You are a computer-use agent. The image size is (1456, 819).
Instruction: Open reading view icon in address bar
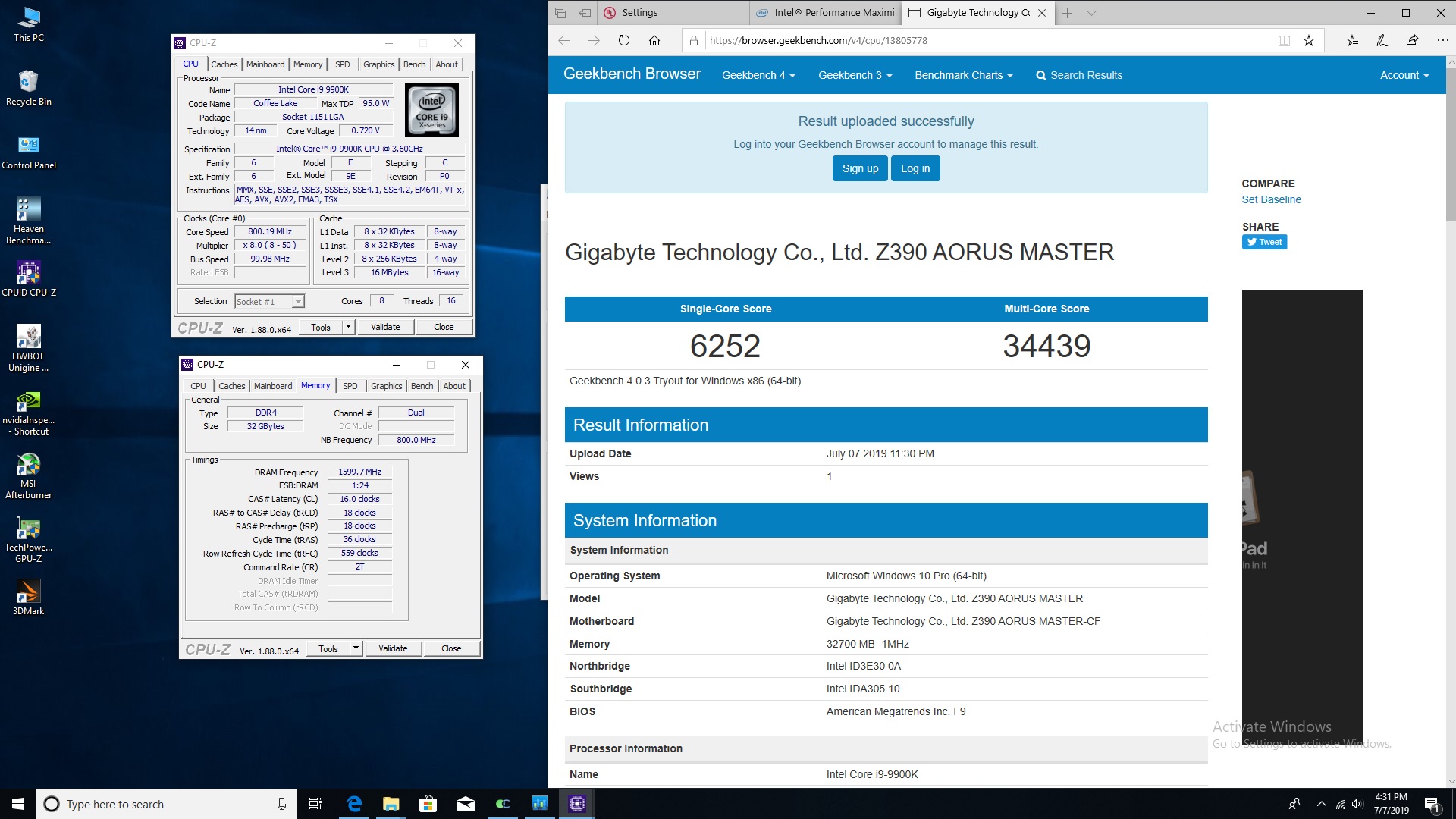(x=1284, y=41)
